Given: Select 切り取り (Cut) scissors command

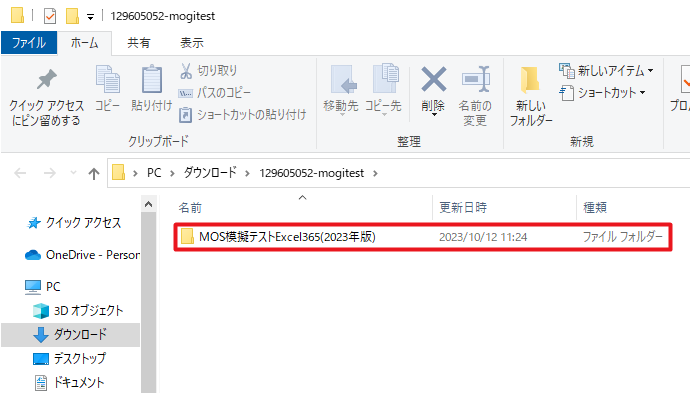Looking at the screenshot, I should tap(208, 70).
